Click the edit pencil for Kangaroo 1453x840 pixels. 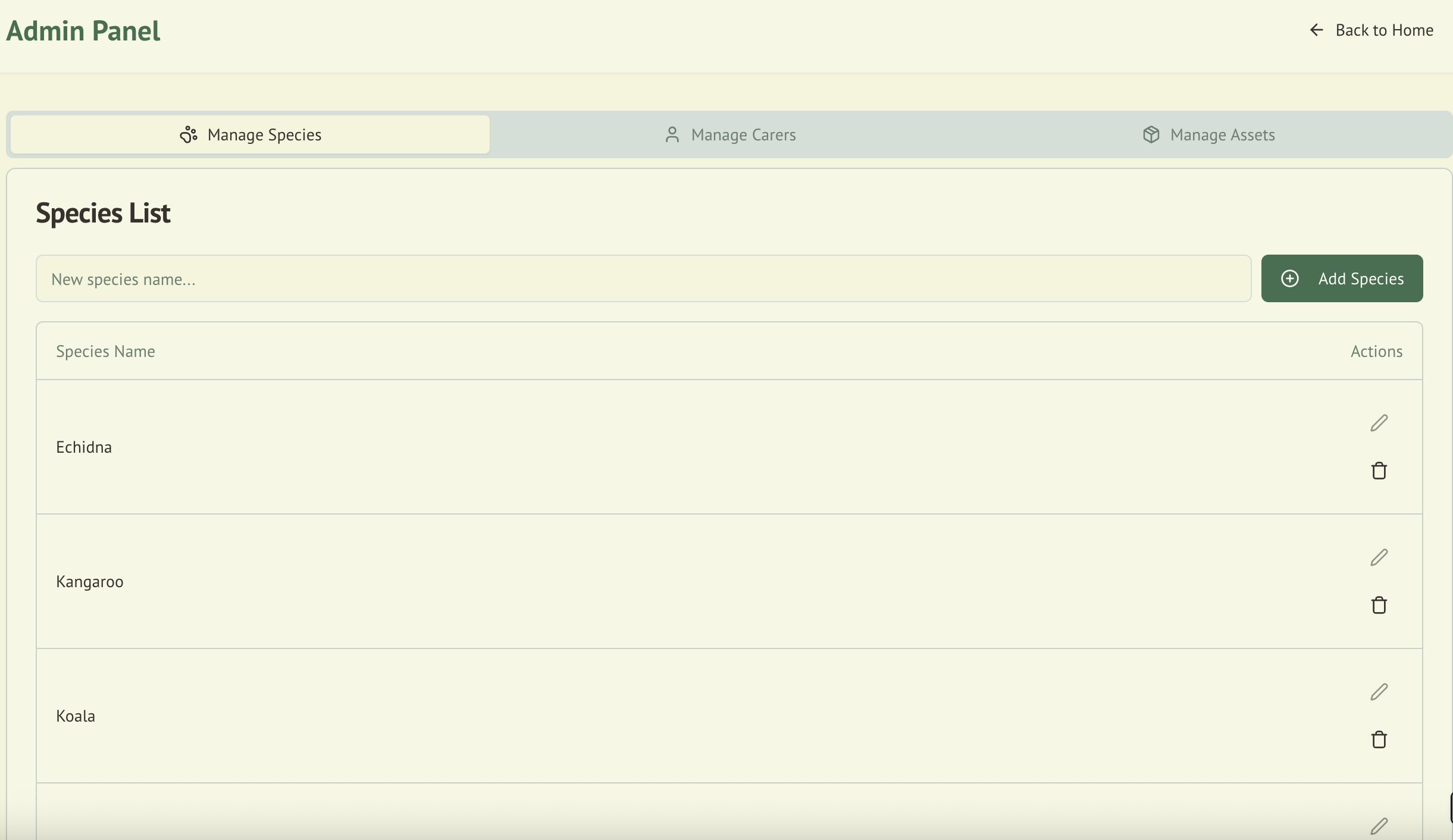[x=1379, y=557]
